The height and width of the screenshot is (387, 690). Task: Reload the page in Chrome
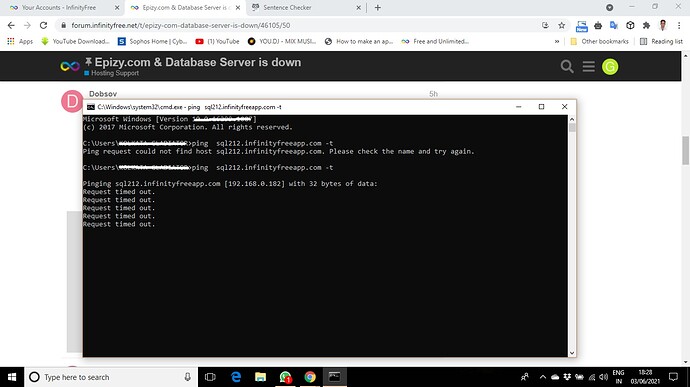pos(43,26)
